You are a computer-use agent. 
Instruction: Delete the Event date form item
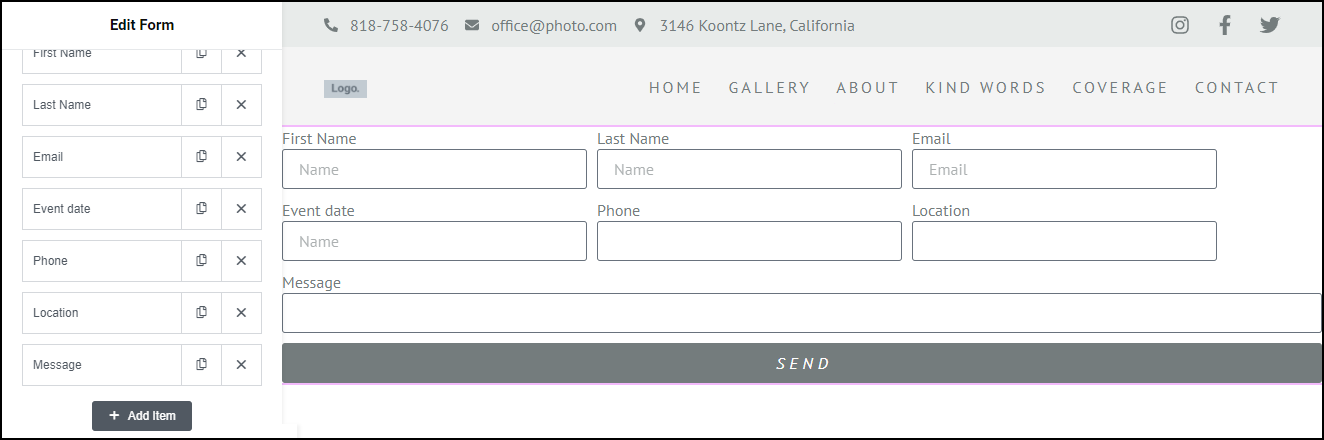click(241, 209)
